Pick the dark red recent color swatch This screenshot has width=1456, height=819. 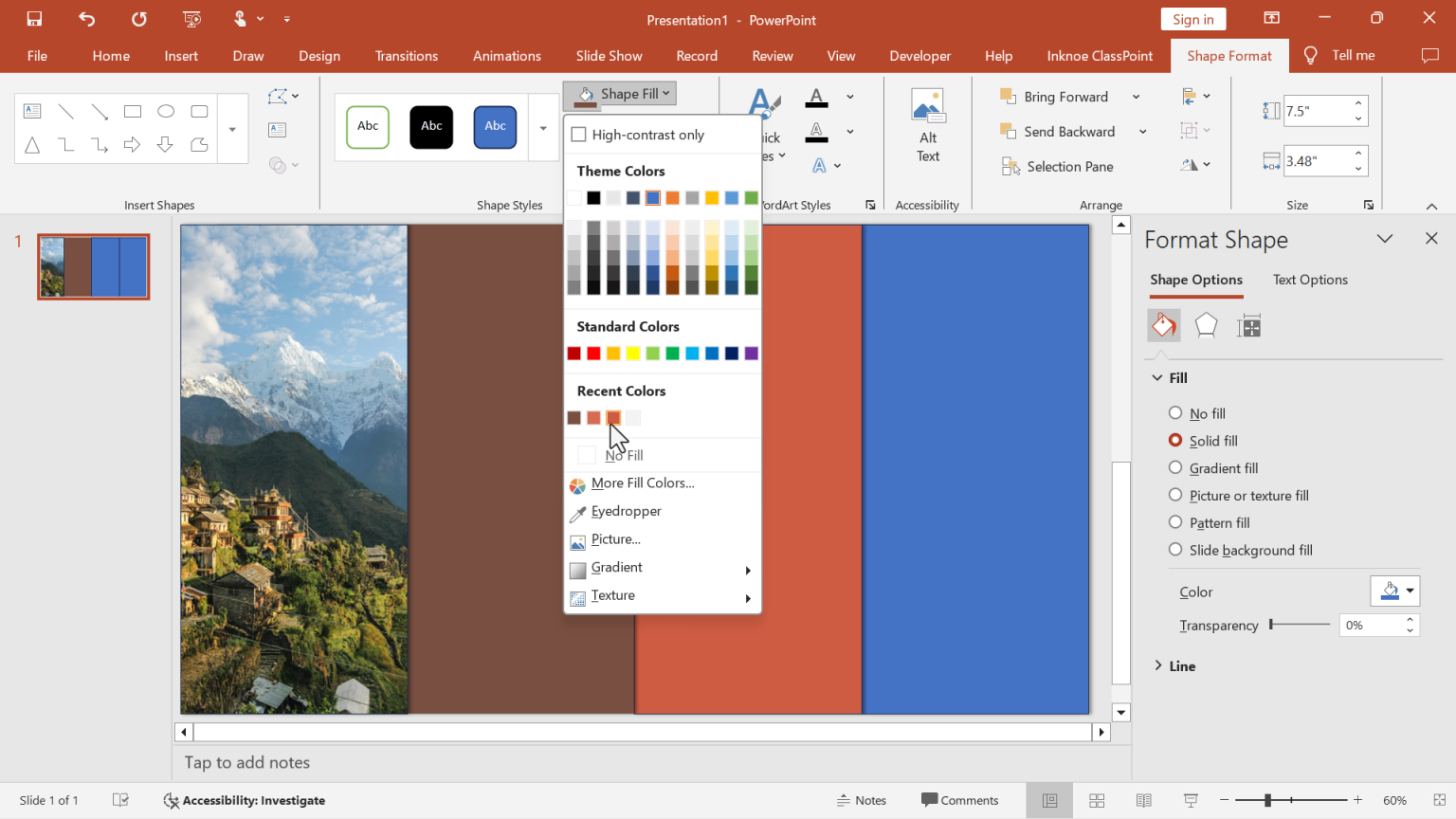click(x=573, y=417)
